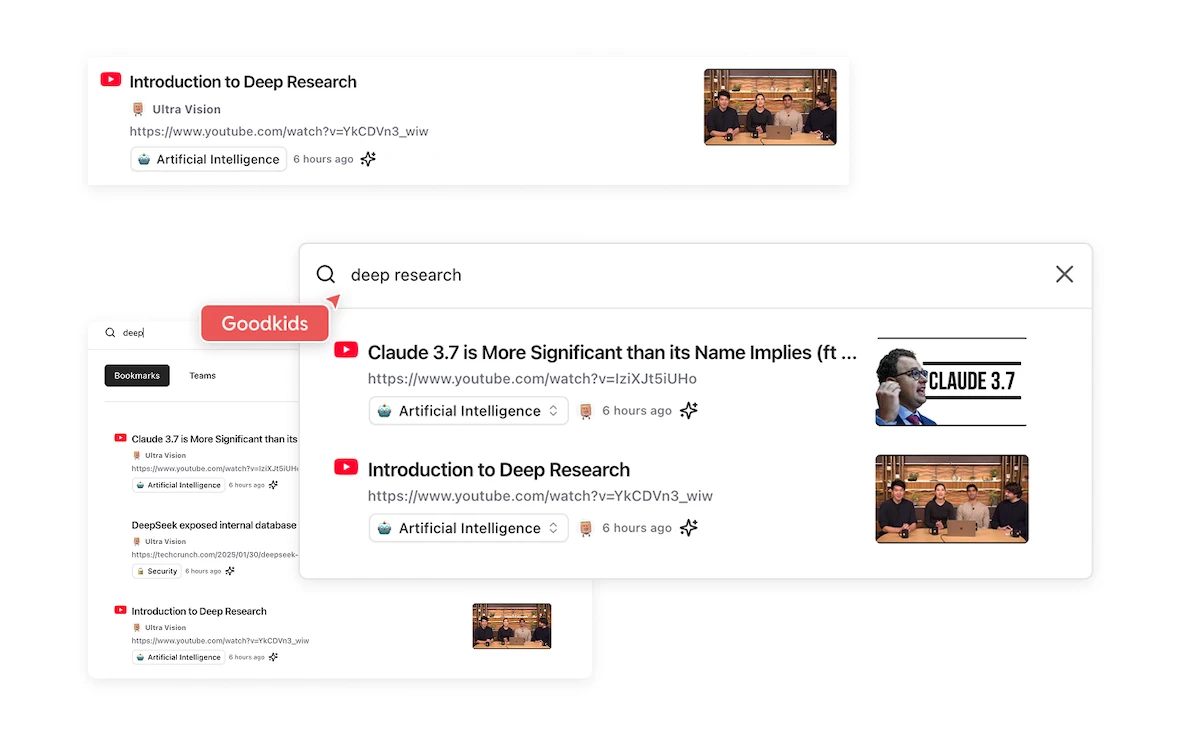
Task: Click the "Ultra Vision" text under the DeepSeek bookmark
Action: pyautogui.click(x=166, y=541)
